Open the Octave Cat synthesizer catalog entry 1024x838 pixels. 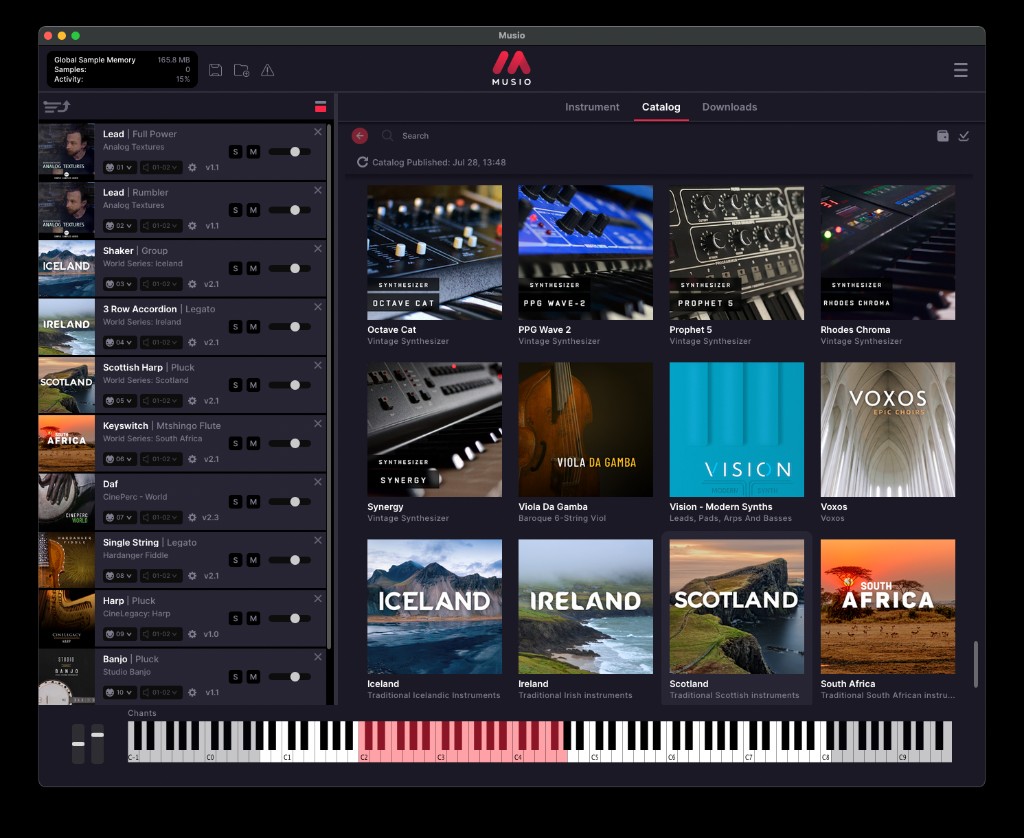point(434,265)
